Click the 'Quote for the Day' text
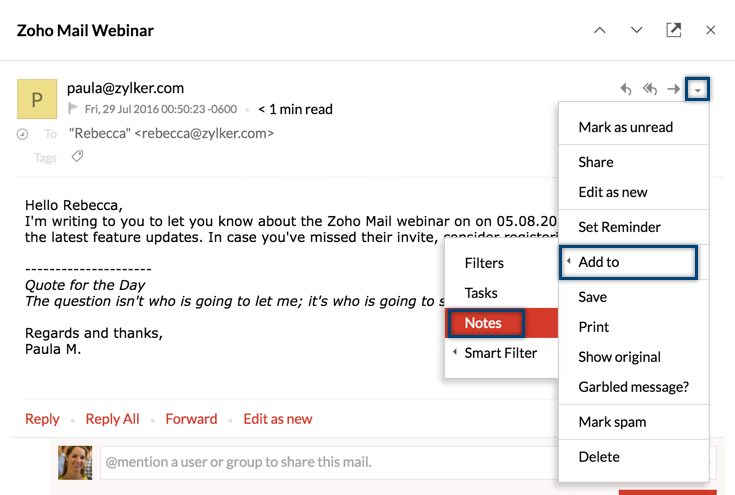The width and height of the screenshot is (735, 495). coord(85,285)
